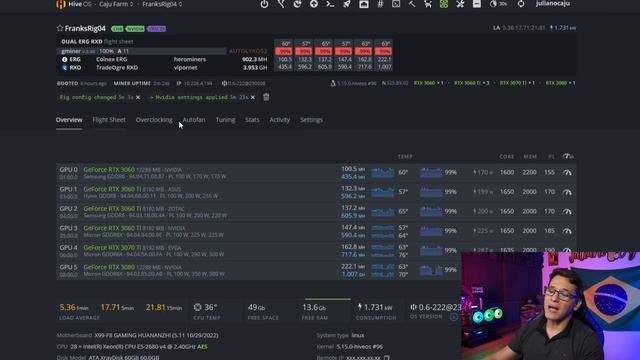The height and width of the screenshot is (360, 640).
Task: Click the DUAL ERG RXD flight sheet name
Action: [x=82, y=41]
